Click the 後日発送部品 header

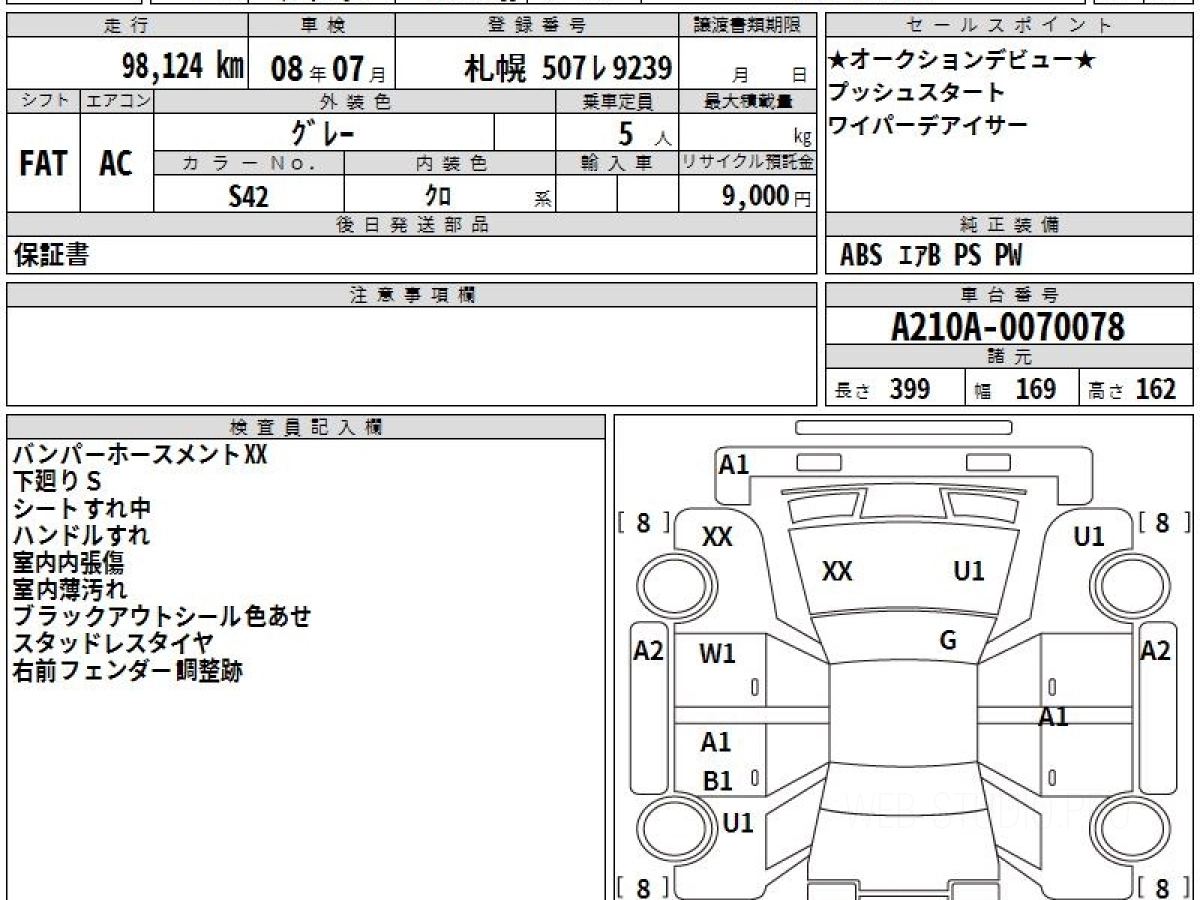411,225
